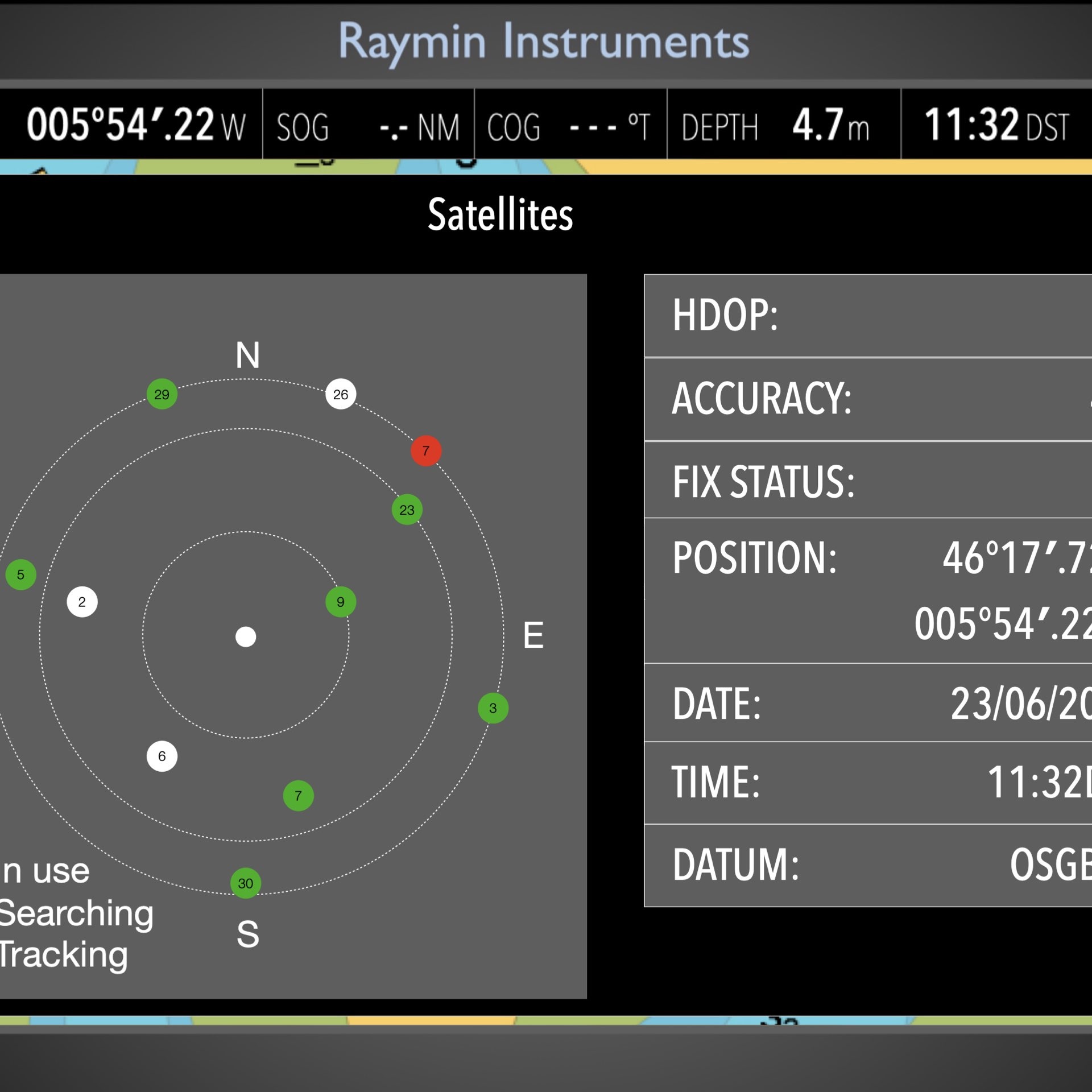
Task: Select white satellite 26 on sky view
Action: tap(341, 394)
